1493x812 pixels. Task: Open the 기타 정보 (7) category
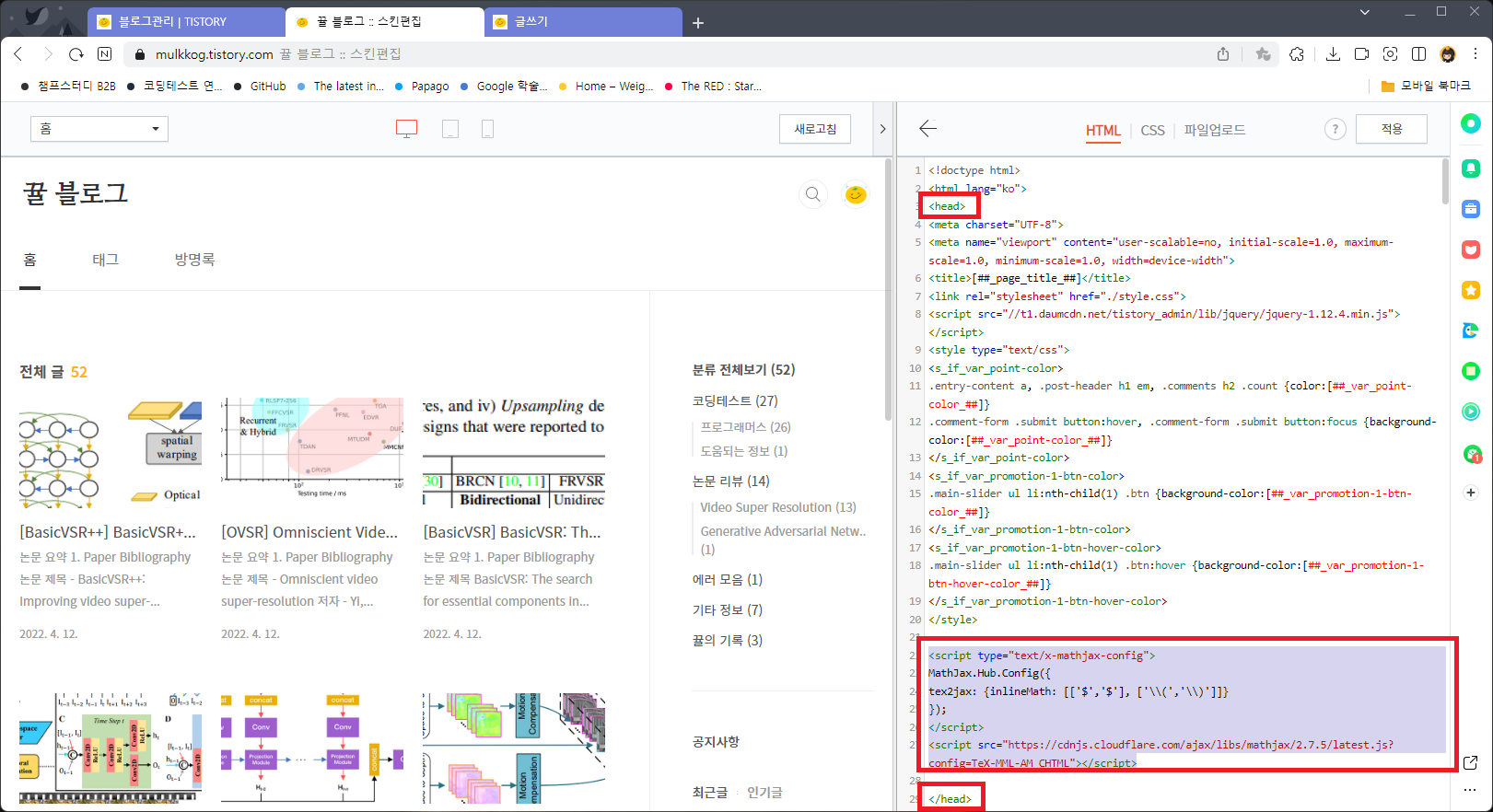coord(728,609)
